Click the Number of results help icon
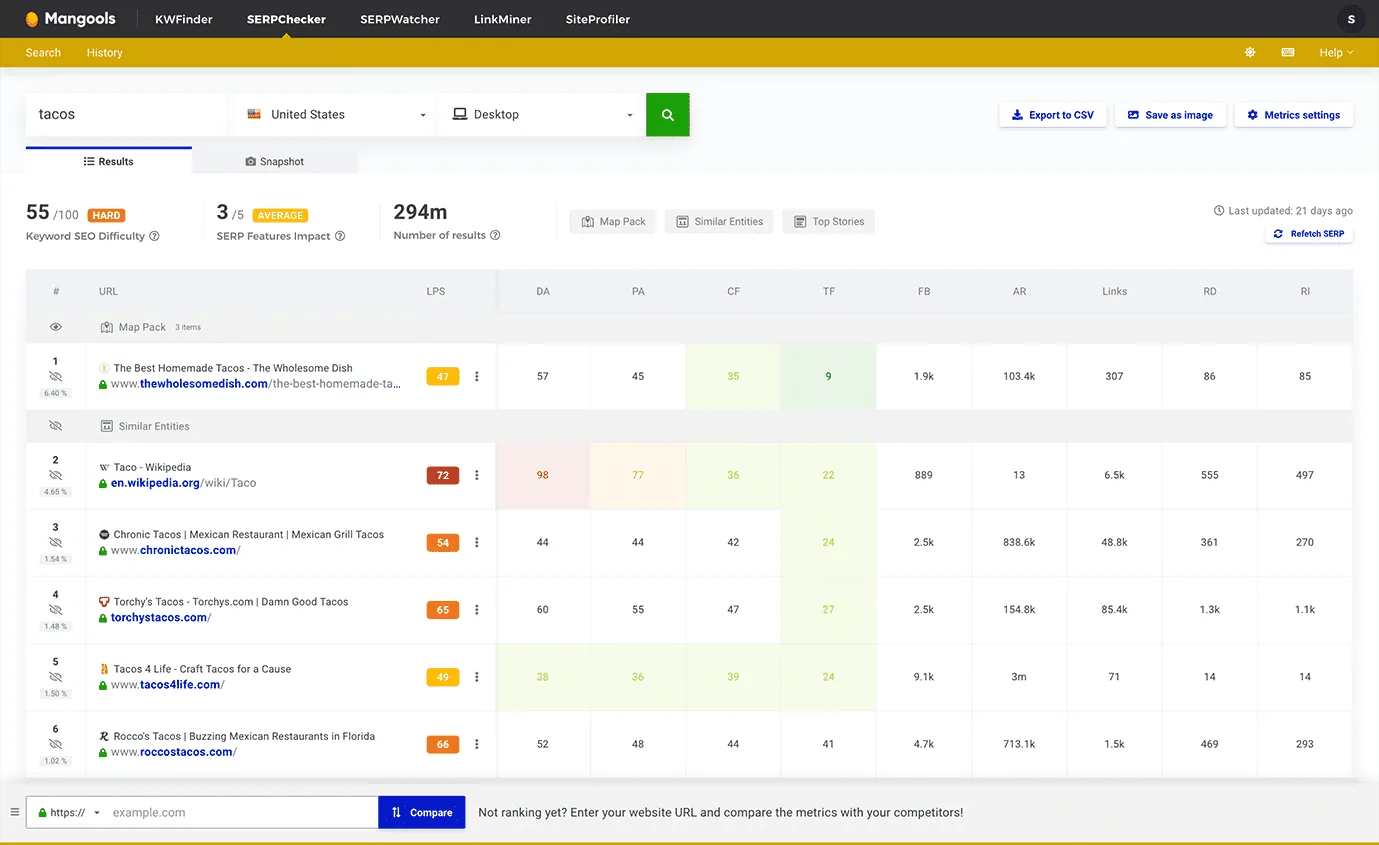Screen dimensions: 1379x845 tap(495, 235)
